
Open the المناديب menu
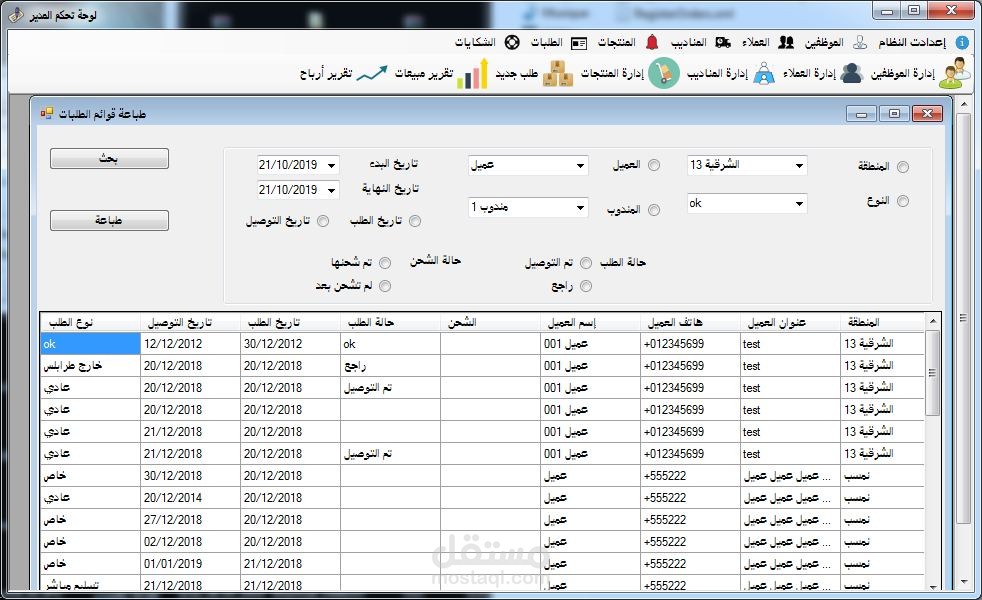pyautogui.click(x=688, y=42)
